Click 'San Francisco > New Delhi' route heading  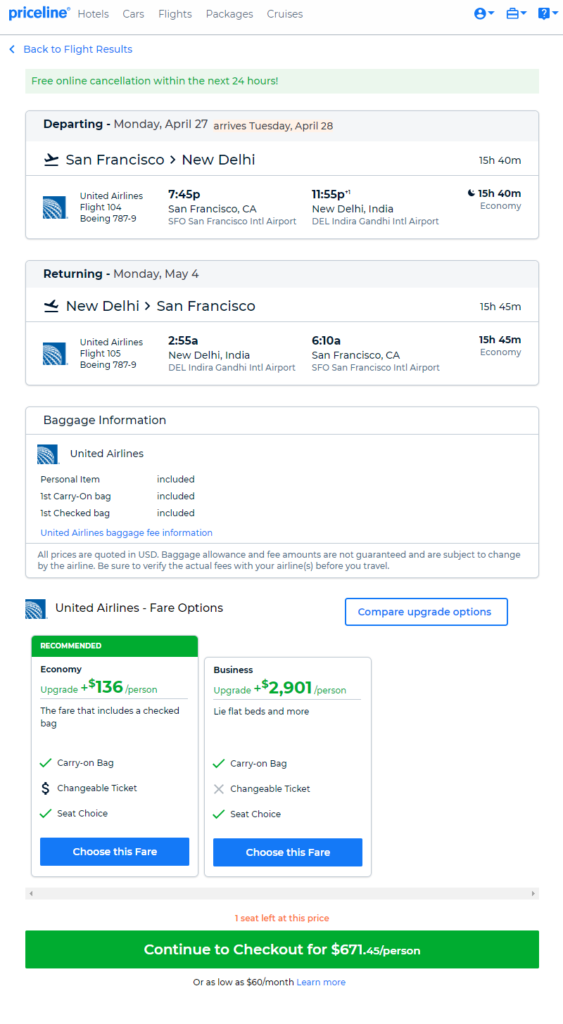click(161, 160)
